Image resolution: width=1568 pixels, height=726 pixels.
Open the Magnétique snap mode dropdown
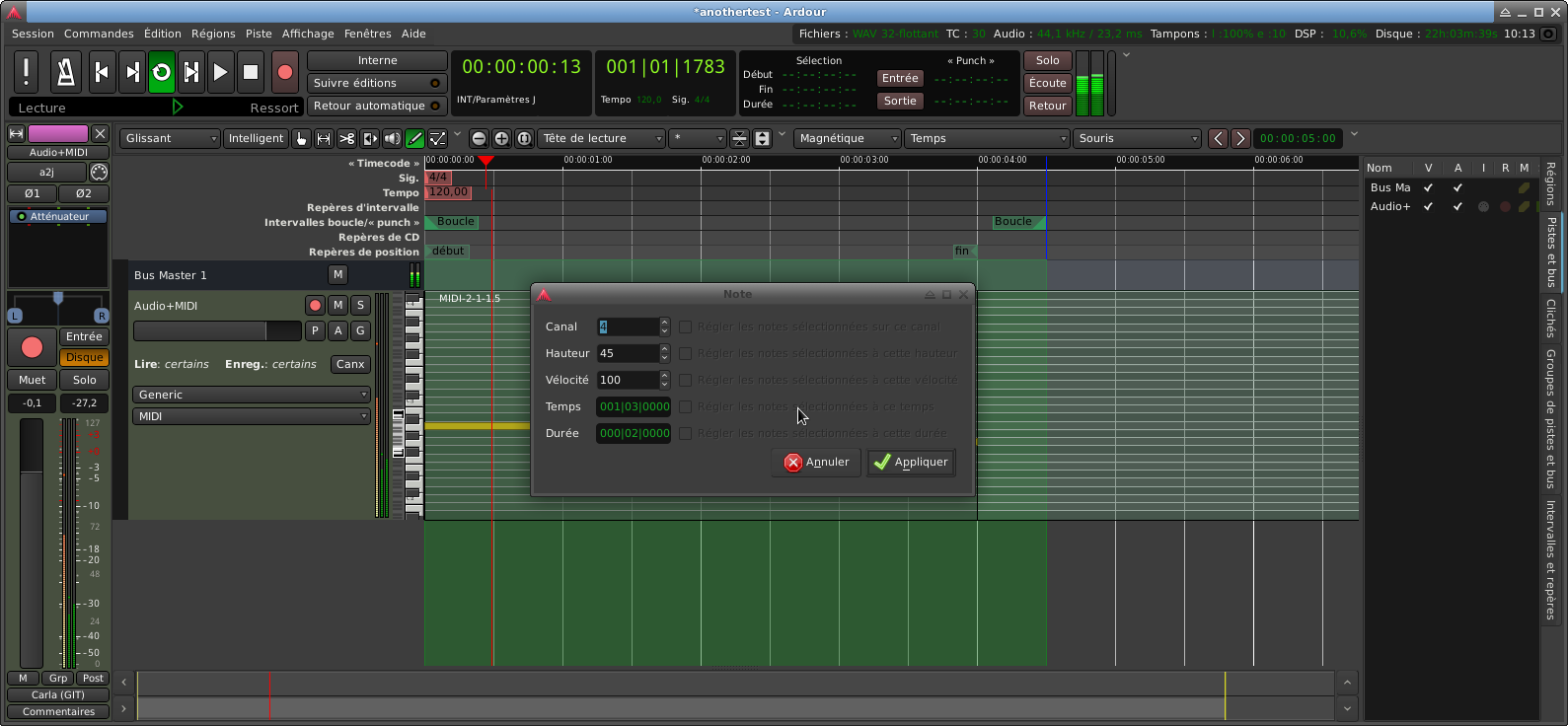847,139
